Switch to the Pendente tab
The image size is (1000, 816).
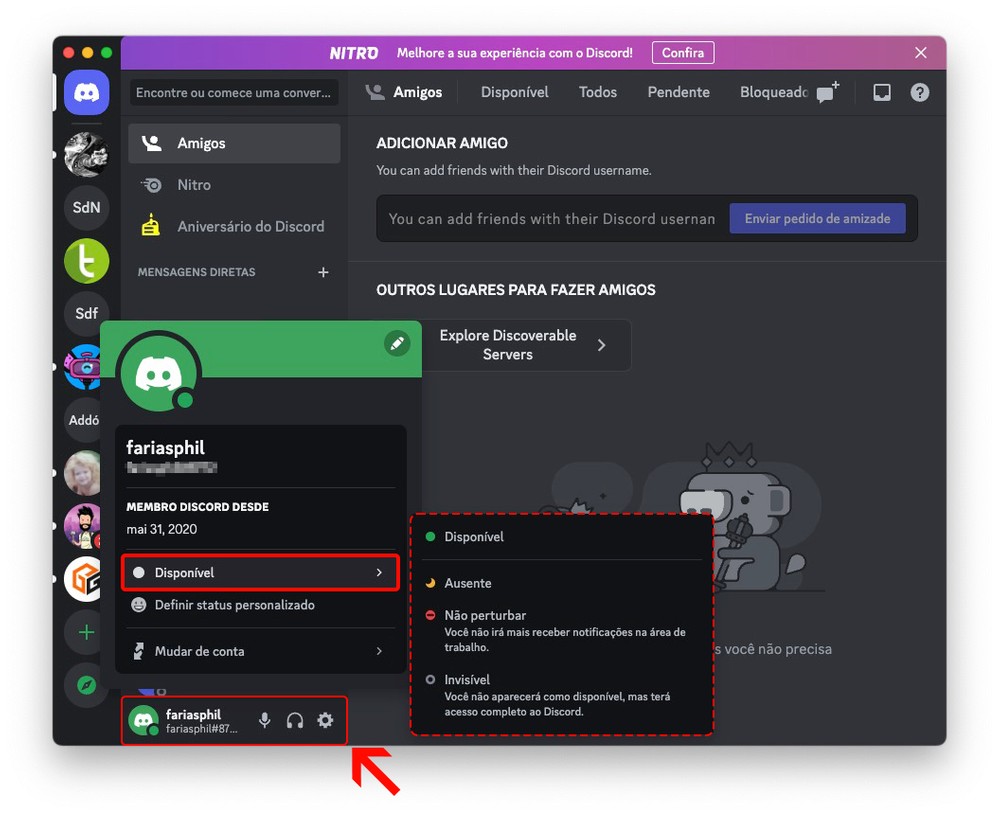(678, 92)
